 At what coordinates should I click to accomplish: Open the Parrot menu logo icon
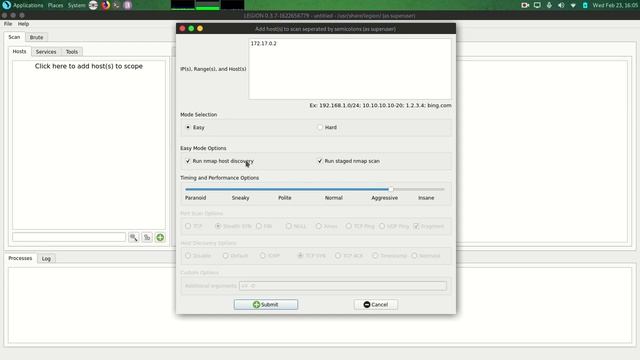[x=6, y=5]
